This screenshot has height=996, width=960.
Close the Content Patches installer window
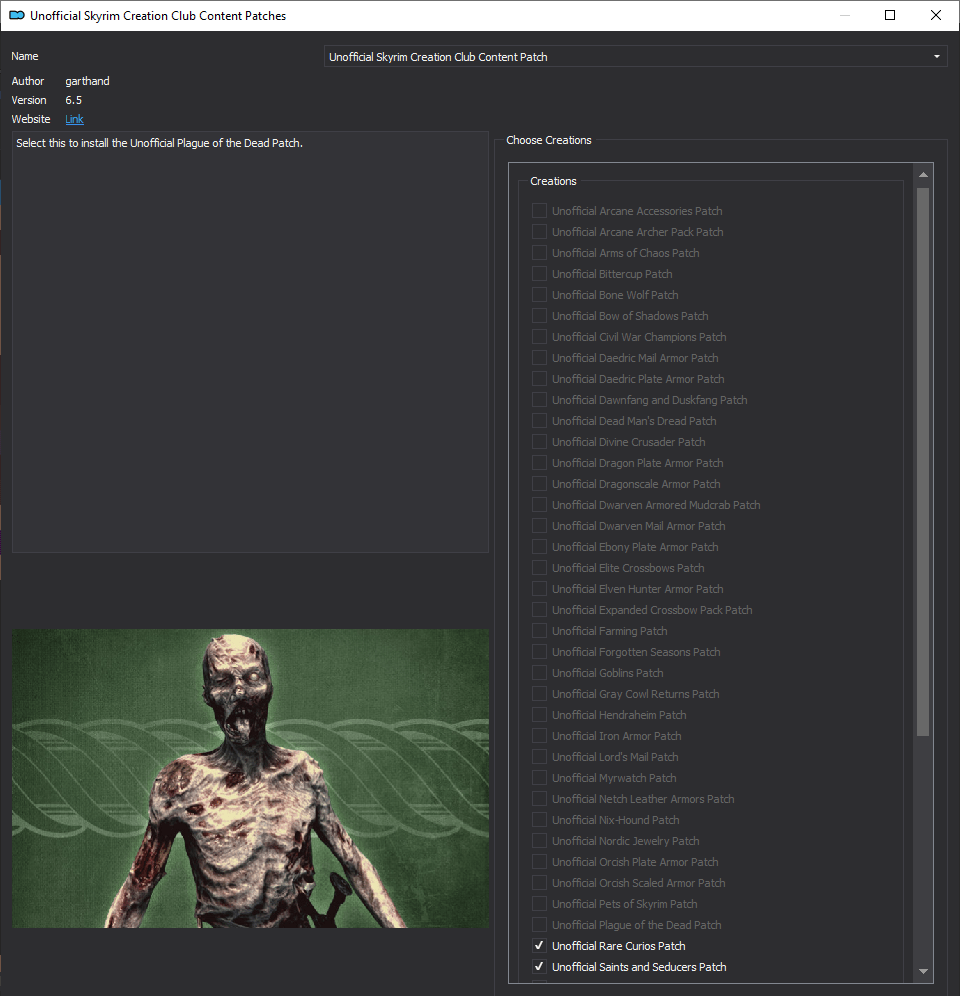[x=936, y=15]
